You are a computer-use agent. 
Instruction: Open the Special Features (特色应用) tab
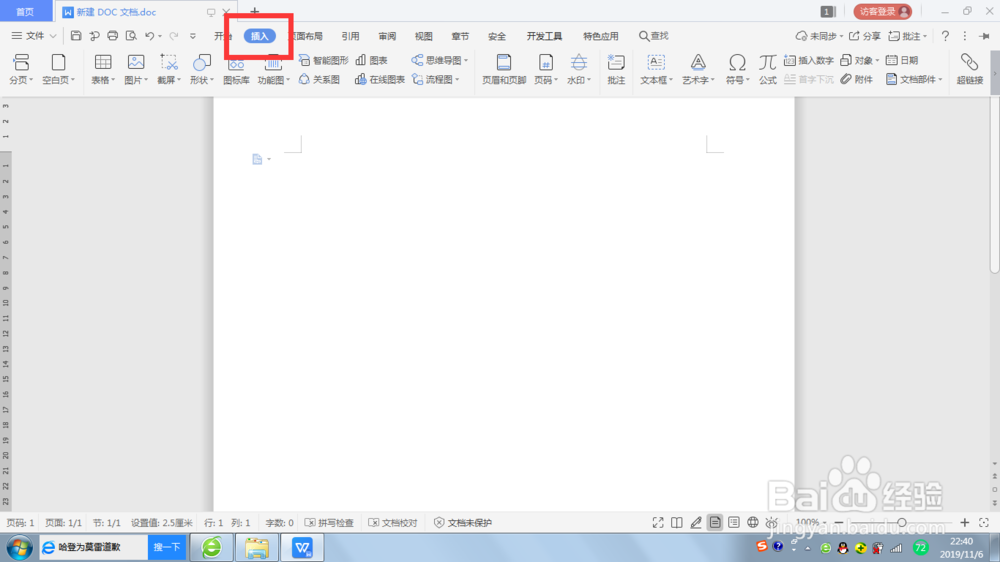pos(601,36)
